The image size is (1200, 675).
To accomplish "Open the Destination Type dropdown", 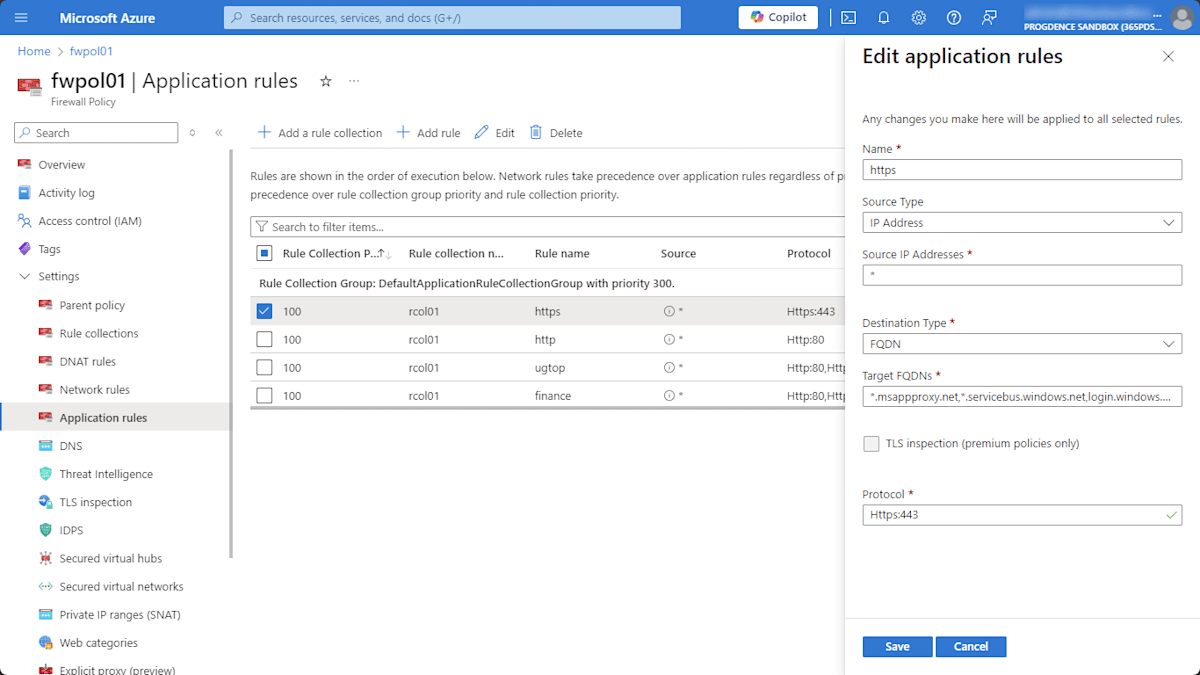I will pyautogui.click(x=1022, y=344).
